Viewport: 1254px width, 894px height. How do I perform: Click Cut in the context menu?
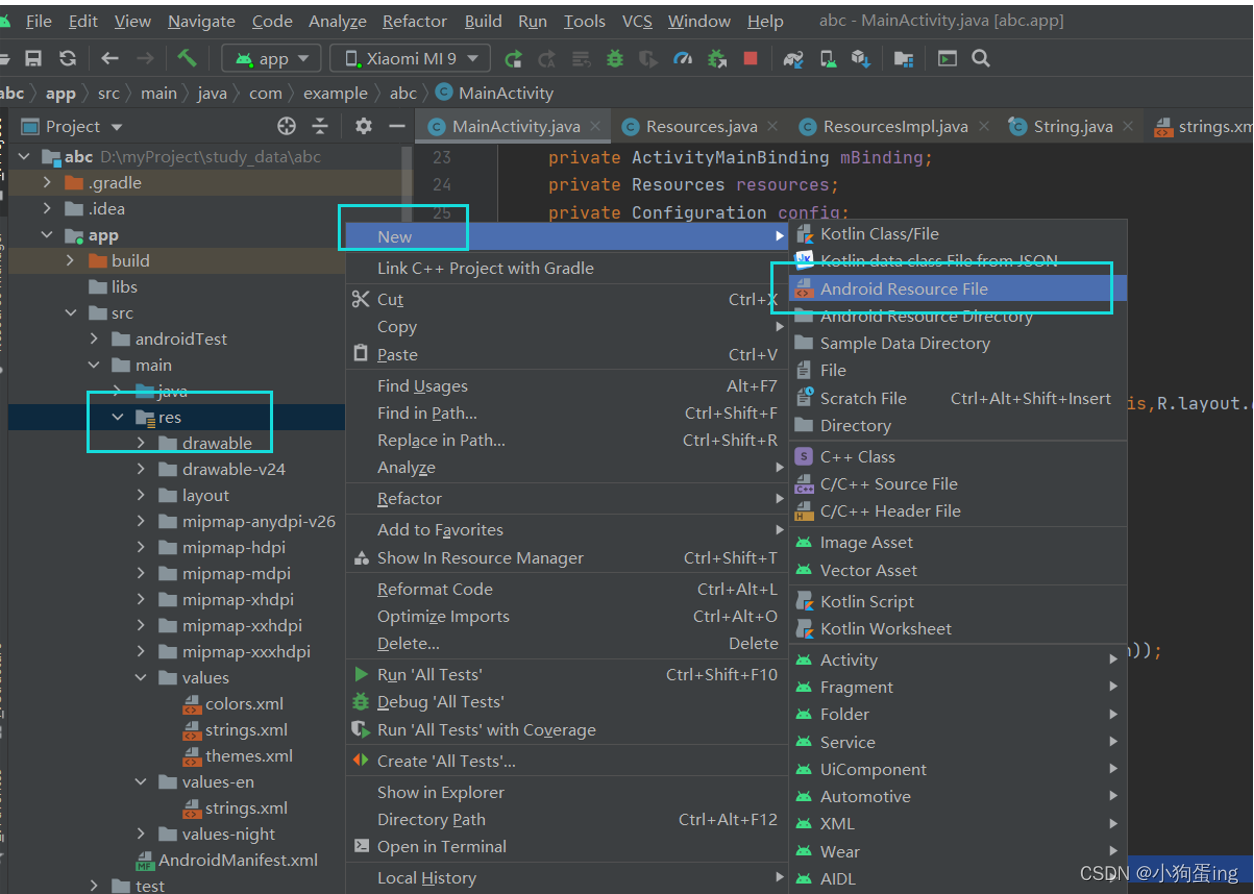567,300
